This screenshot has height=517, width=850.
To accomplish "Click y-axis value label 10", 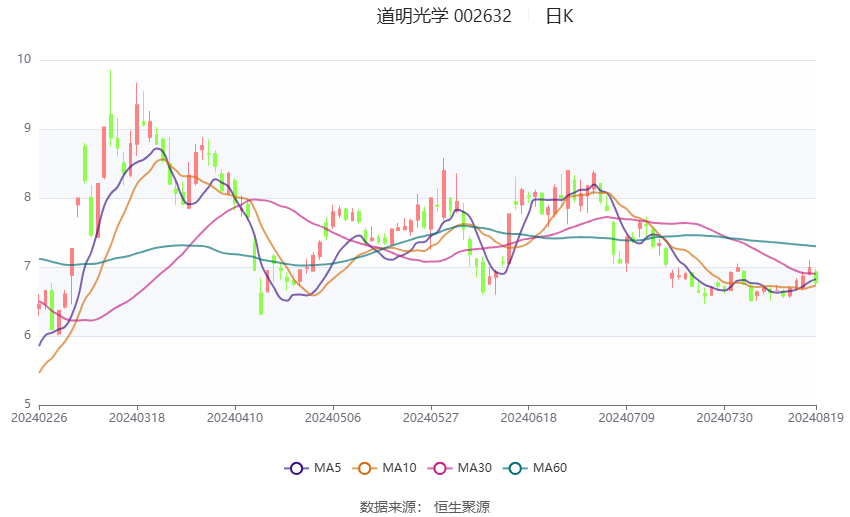I will (24, 60).
